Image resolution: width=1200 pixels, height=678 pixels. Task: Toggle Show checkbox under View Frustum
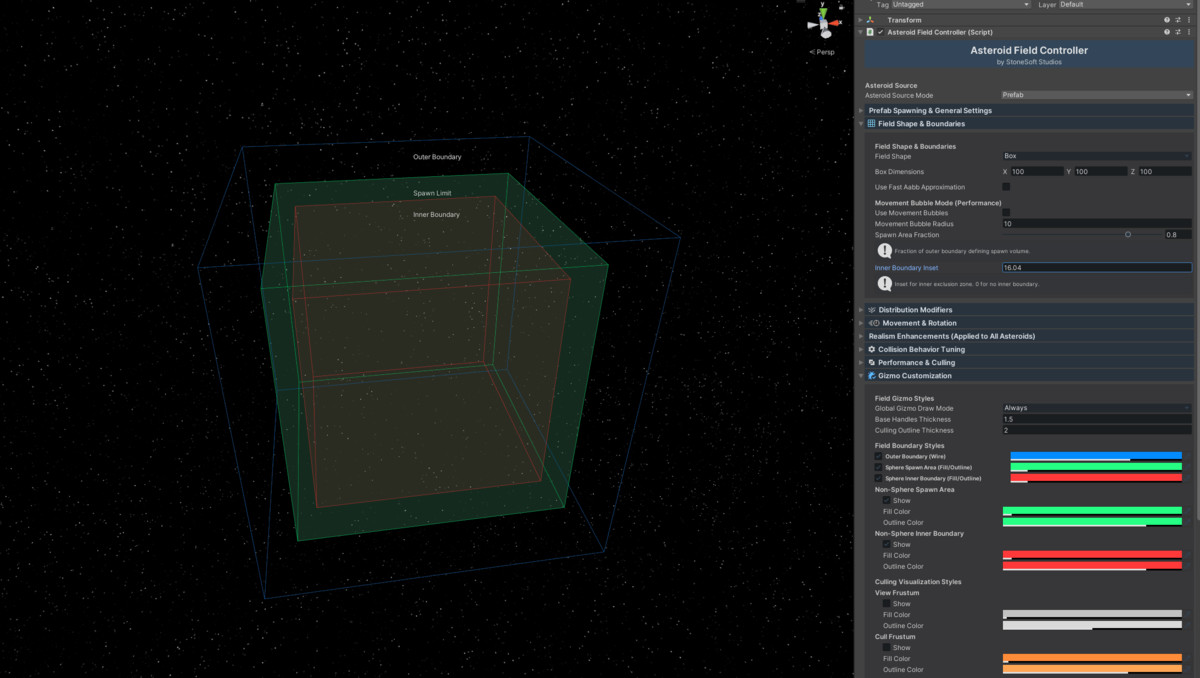(x=886, y=604)
